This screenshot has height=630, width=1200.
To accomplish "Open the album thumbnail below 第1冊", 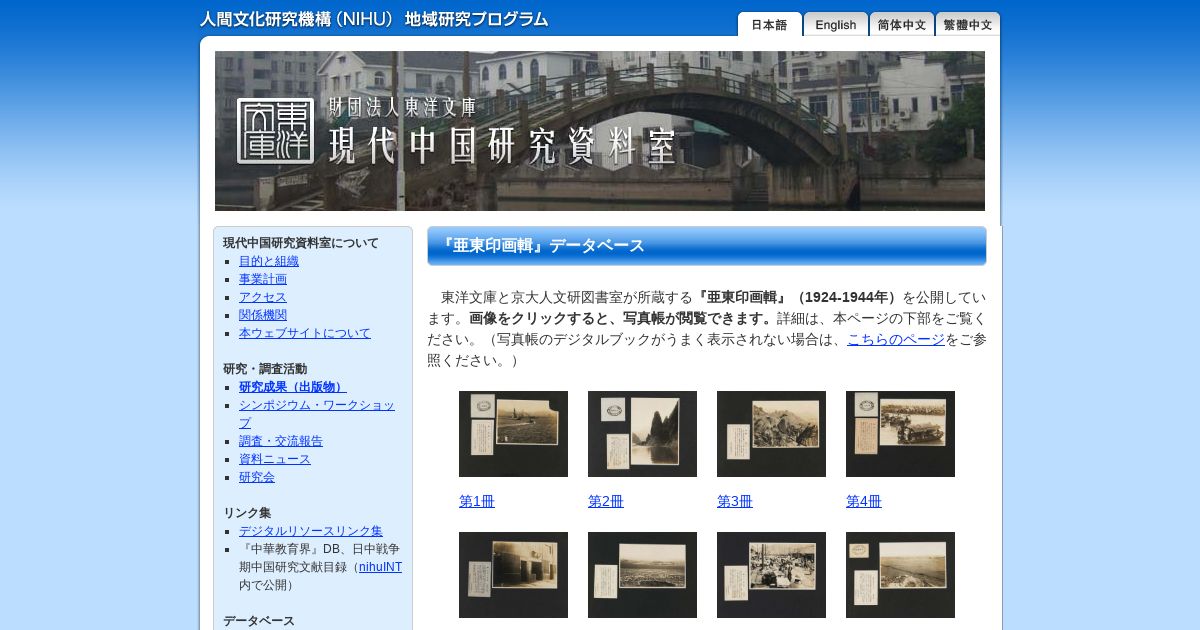I will click(x=513, y=575).
